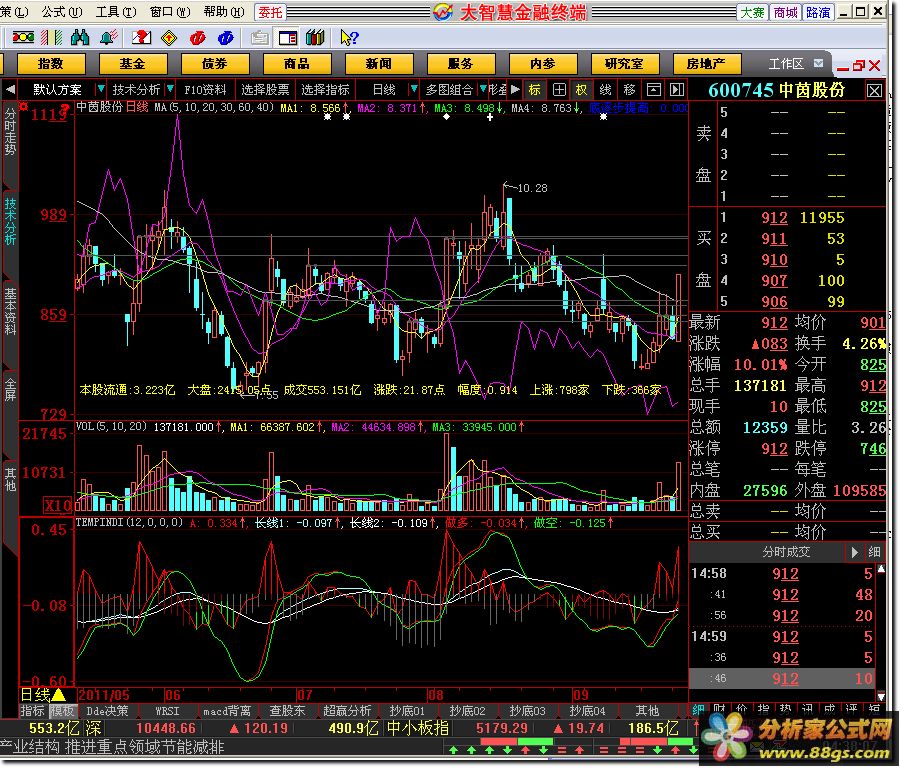Expand the 技术分析 dropdown arrow
901x768 pixels.
170,89
